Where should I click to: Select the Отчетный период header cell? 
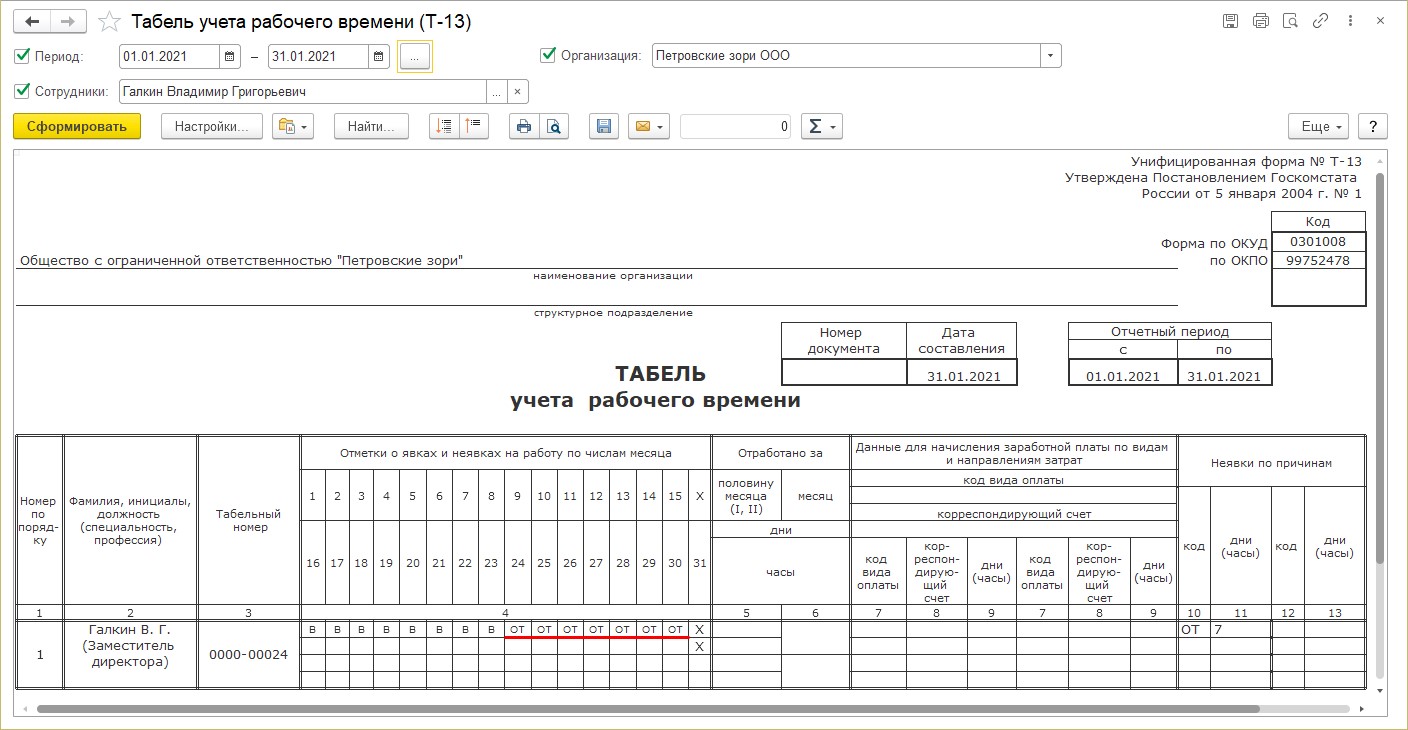(1170, 331)
